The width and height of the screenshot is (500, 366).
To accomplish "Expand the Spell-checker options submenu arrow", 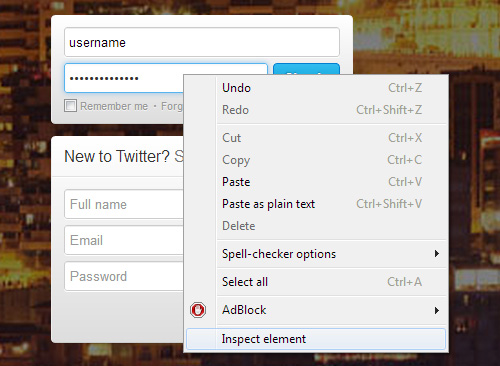I will tap(437, 254).
